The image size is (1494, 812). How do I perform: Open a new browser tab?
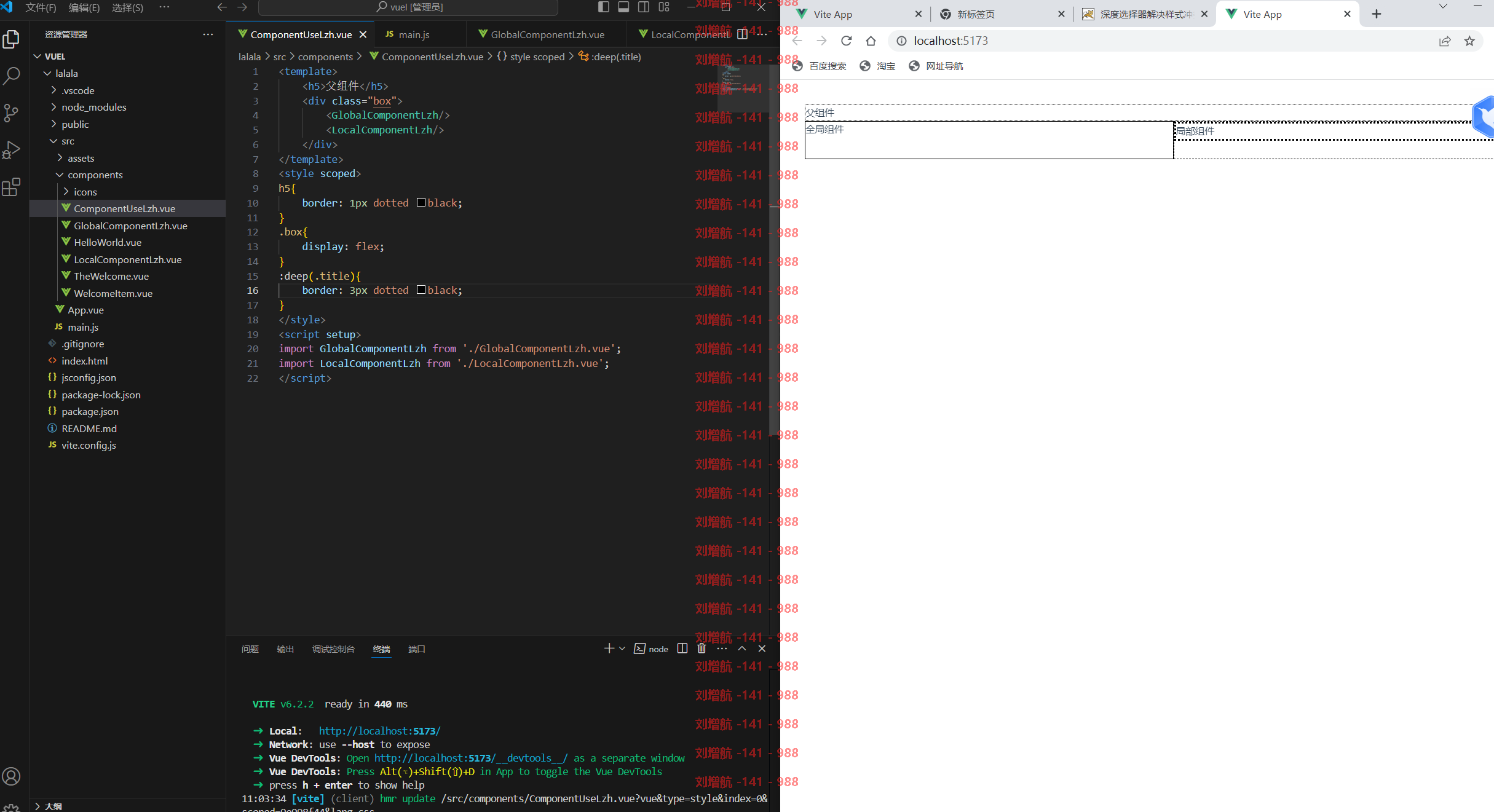tap(1377, 14)
